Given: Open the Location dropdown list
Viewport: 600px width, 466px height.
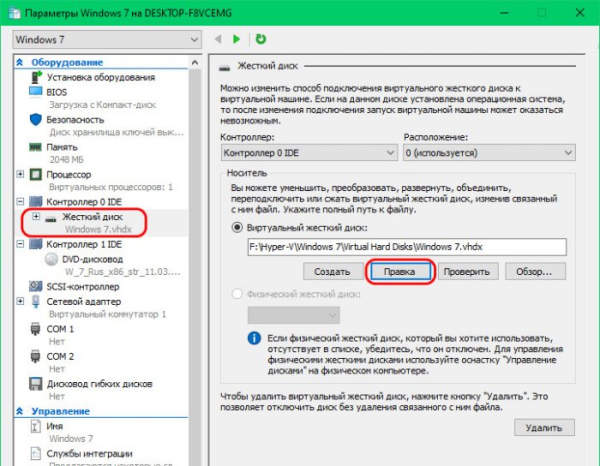Looking at the screenshot, I should point(489,153).
